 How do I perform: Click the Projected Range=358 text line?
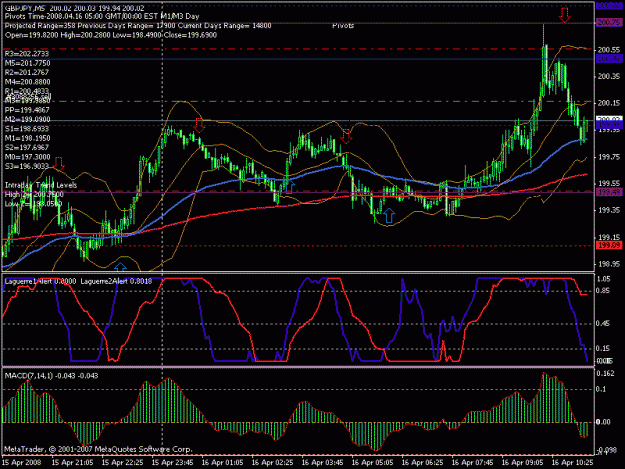tap(138, 26)
